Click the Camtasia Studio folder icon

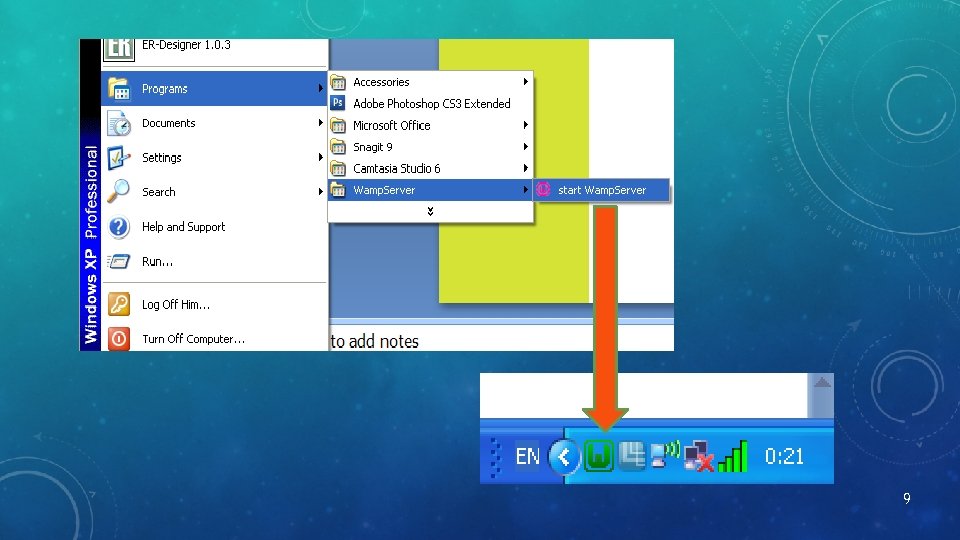coord(338,168)
